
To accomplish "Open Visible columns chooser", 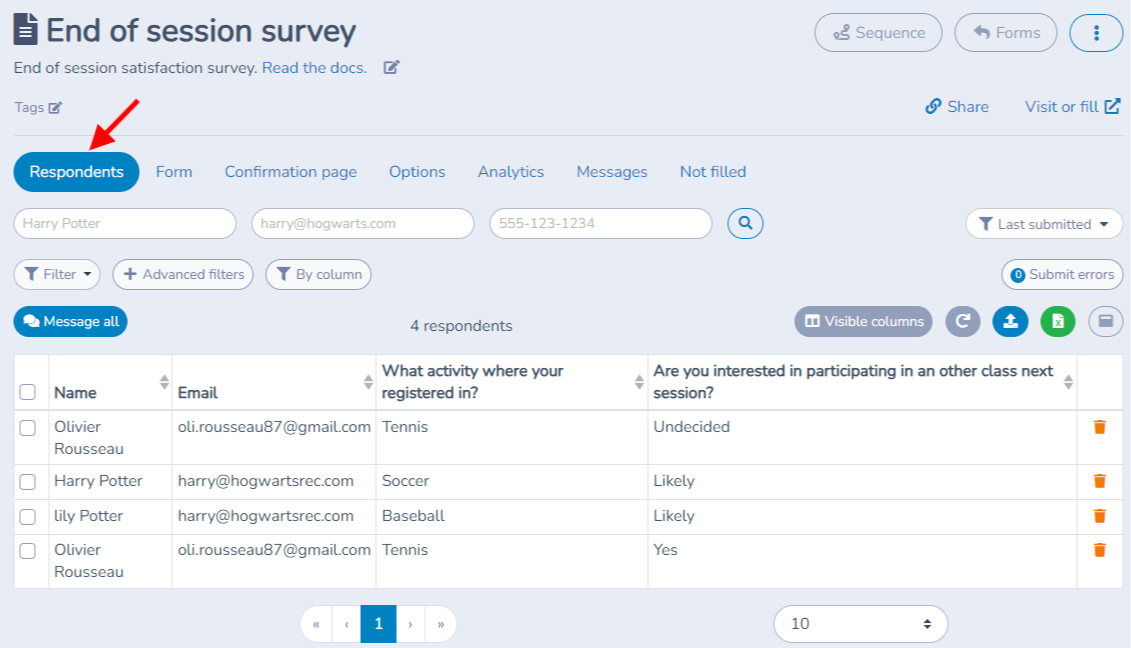I will [863, 322].
